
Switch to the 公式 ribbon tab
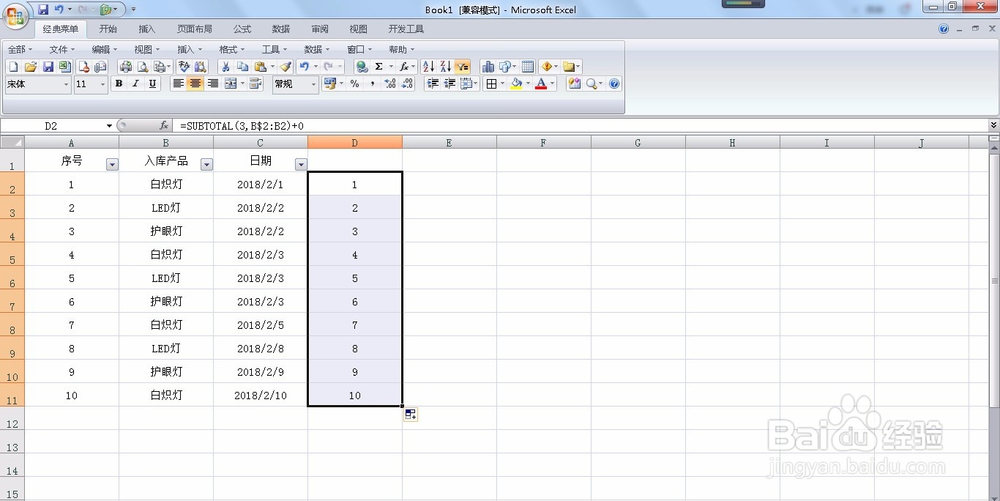(x=242, y=29)
